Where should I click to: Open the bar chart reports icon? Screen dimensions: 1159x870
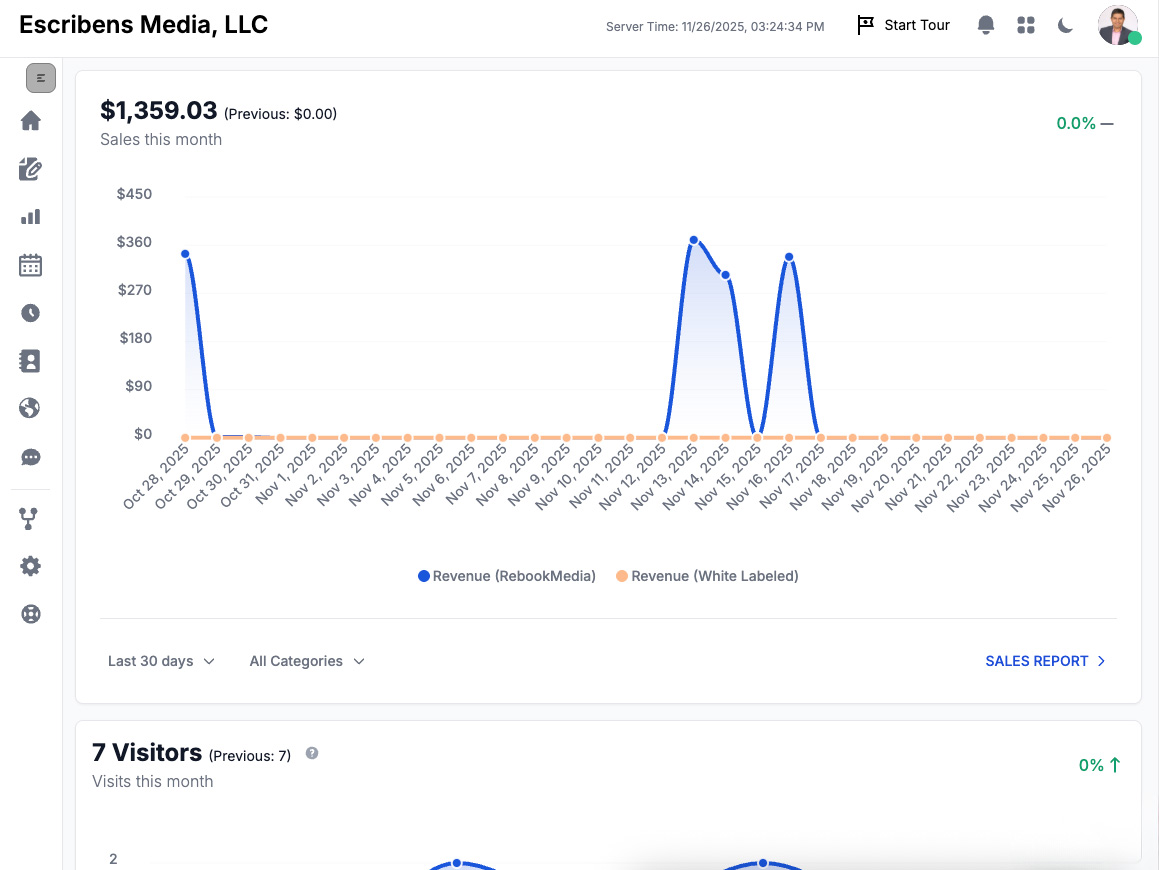(31, 217)
